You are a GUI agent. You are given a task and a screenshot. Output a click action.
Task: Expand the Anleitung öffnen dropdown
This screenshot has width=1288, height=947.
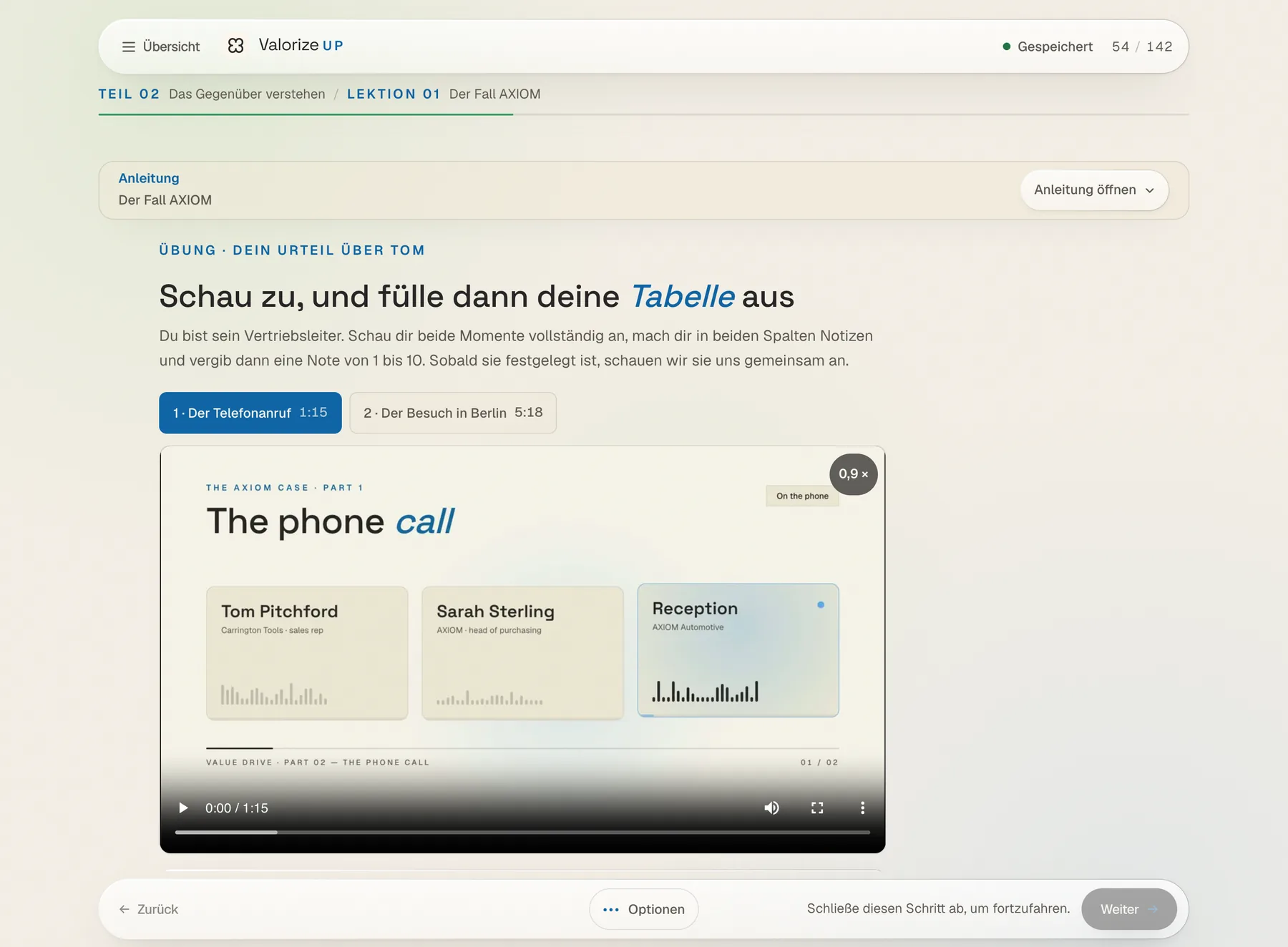click(1094, 190)
